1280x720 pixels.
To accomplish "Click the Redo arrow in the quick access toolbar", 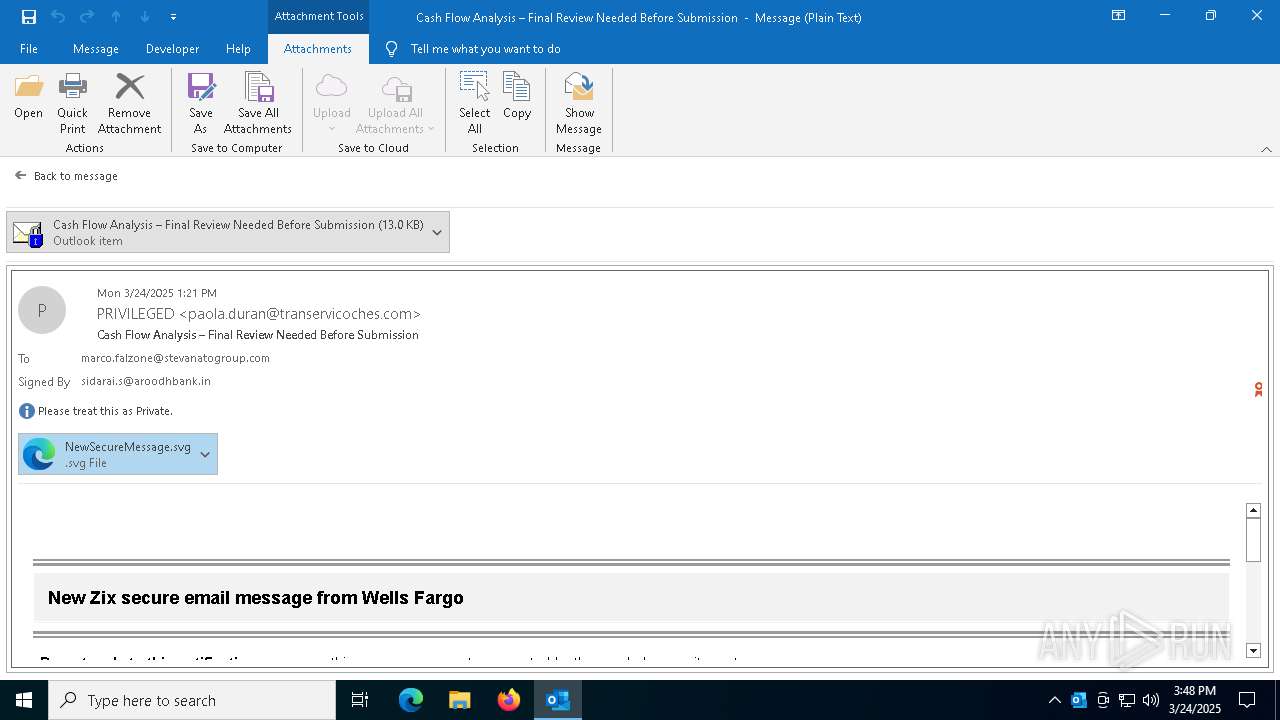I will point(87,17).
